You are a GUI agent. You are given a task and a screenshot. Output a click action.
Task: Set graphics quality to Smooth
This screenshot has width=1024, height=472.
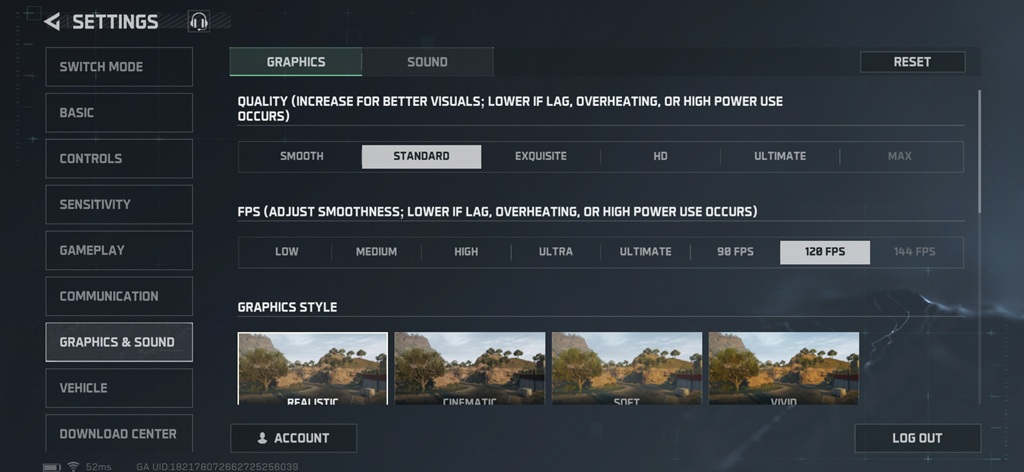click(x=301, y=156)
